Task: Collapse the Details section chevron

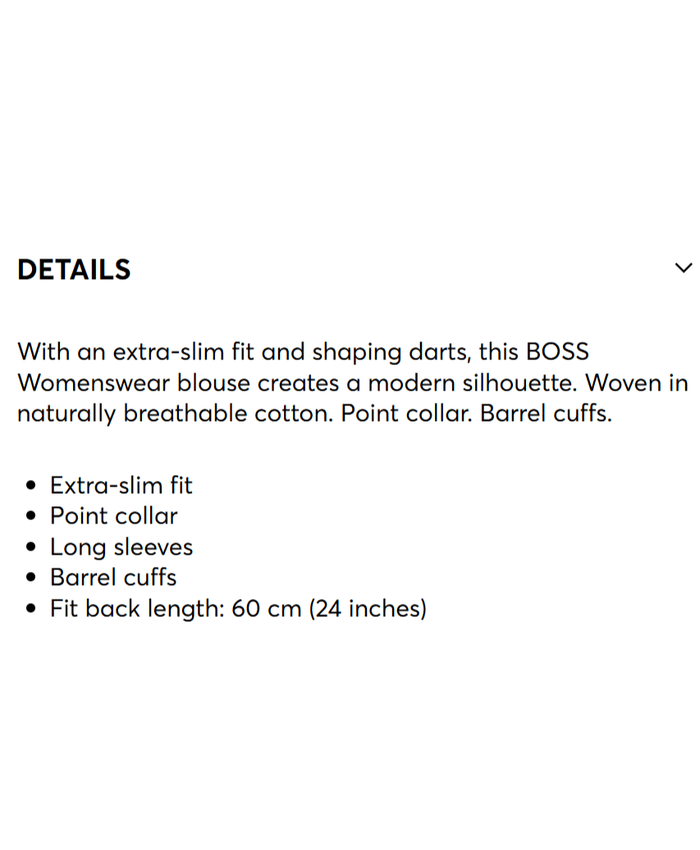Action: pyautogui.click(x=683, y=268)
